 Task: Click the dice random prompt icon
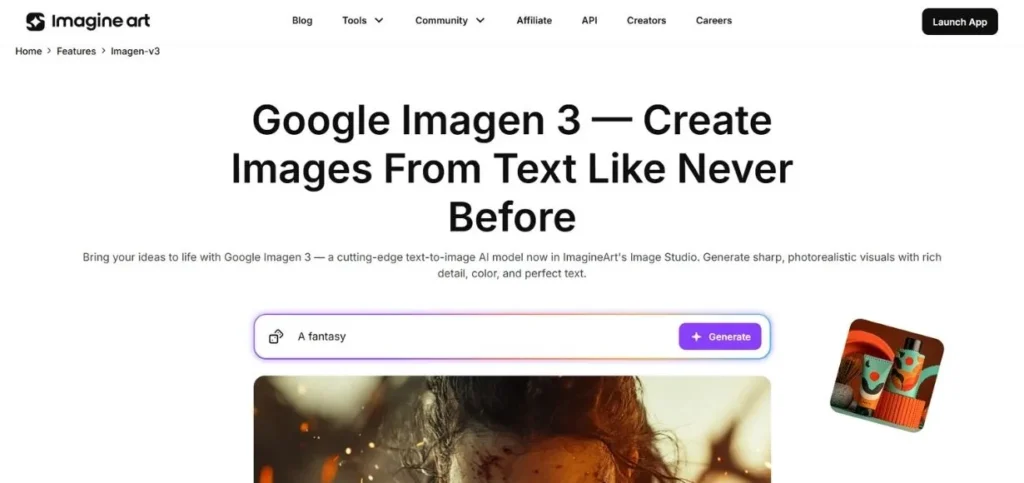[276, 337]
